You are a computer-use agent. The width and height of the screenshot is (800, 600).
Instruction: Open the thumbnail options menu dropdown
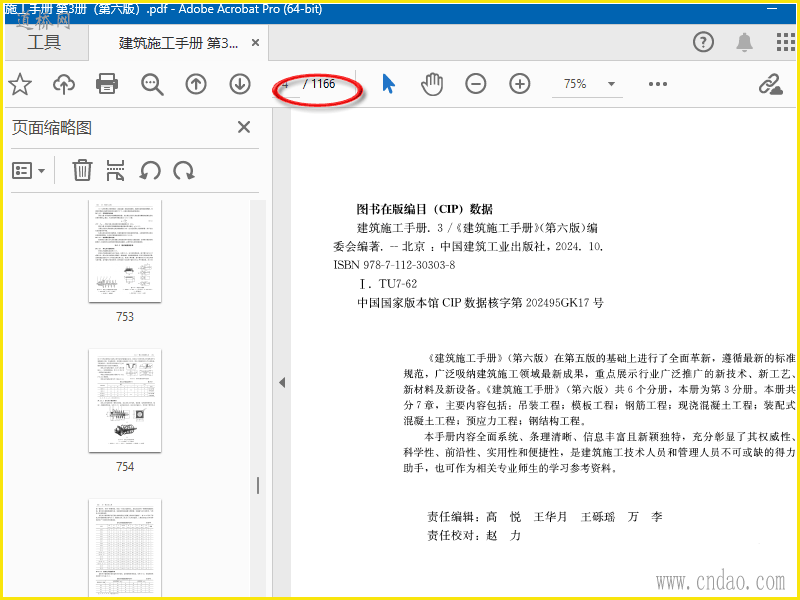click(29, 171)
